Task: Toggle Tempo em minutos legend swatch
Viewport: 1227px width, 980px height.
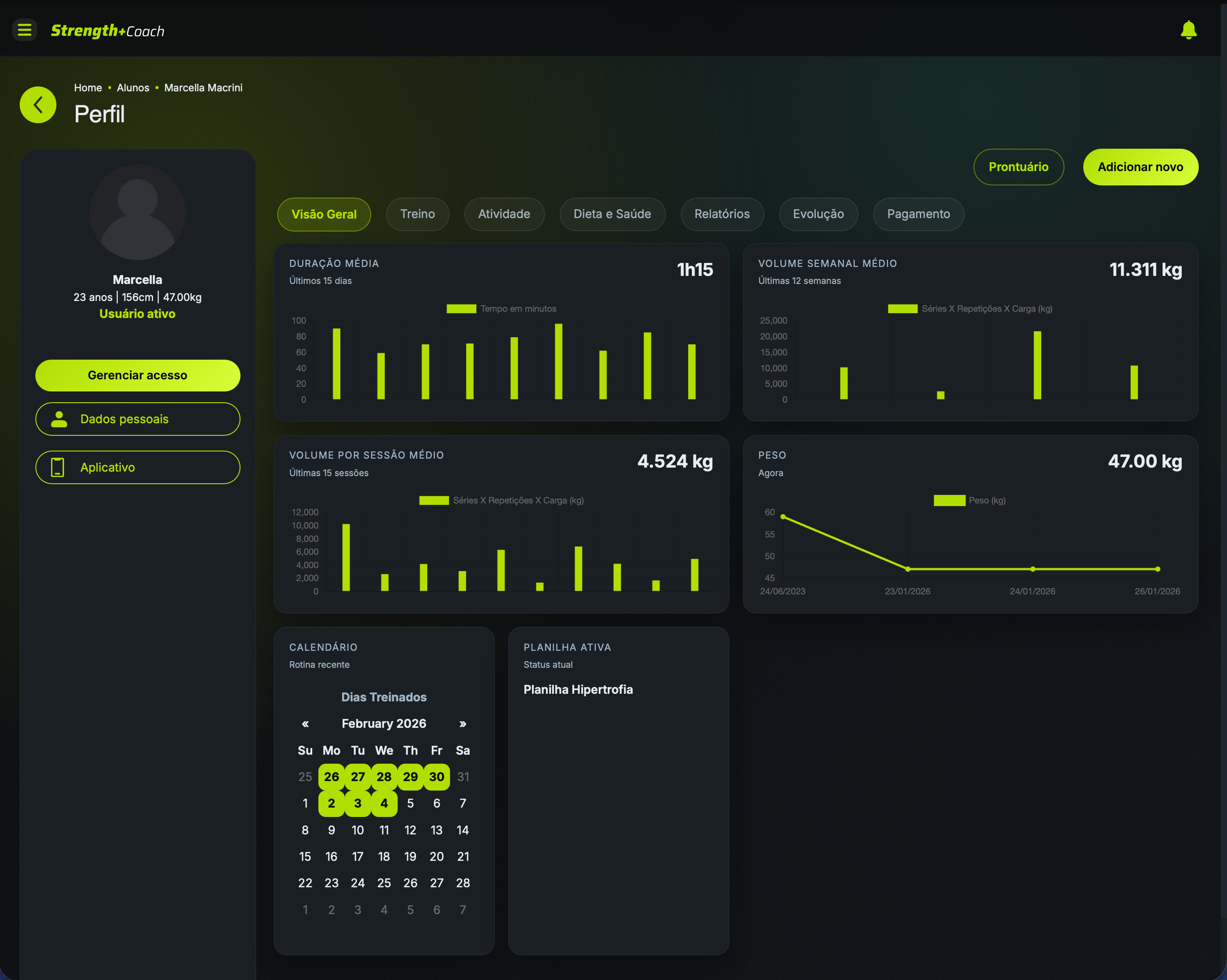Action: coord(461,309)
